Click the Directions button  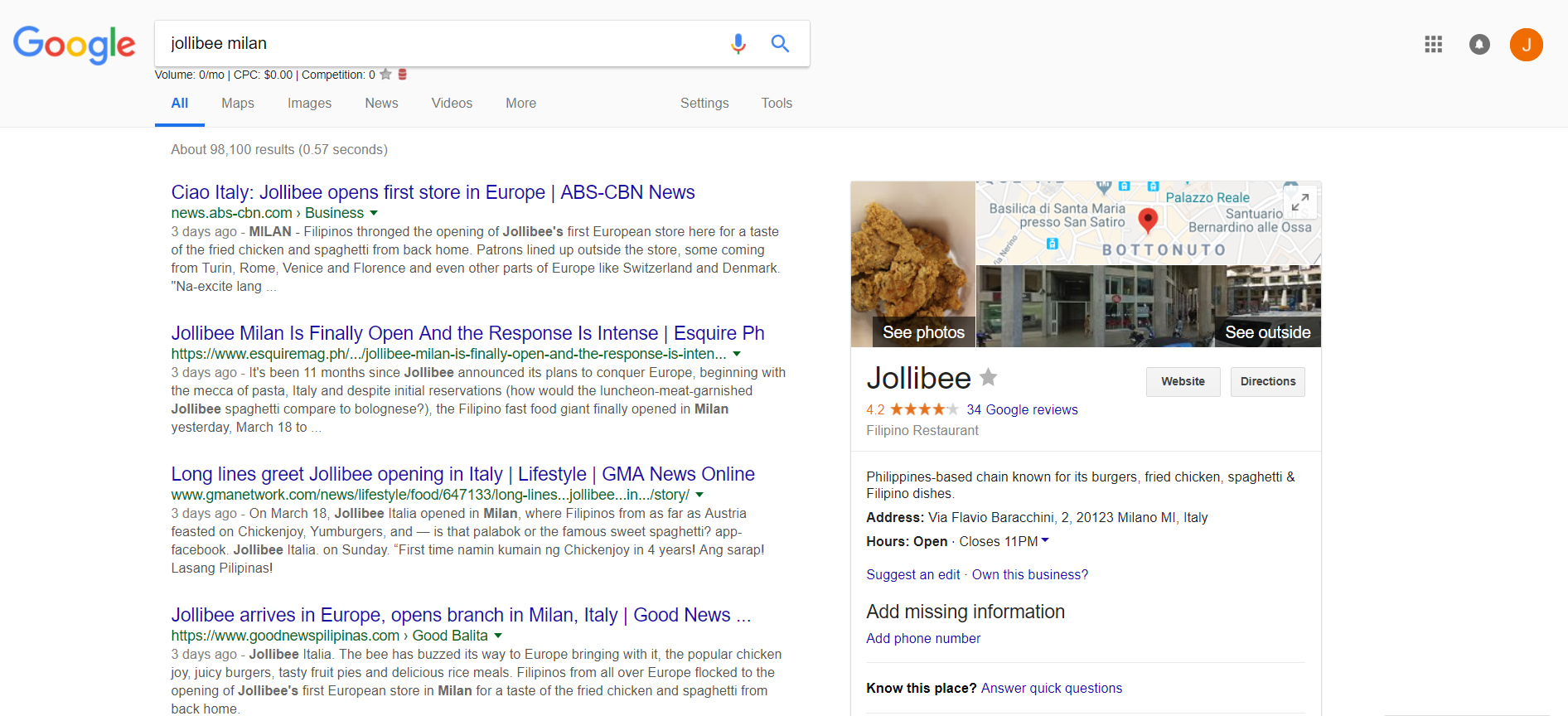1267,382
